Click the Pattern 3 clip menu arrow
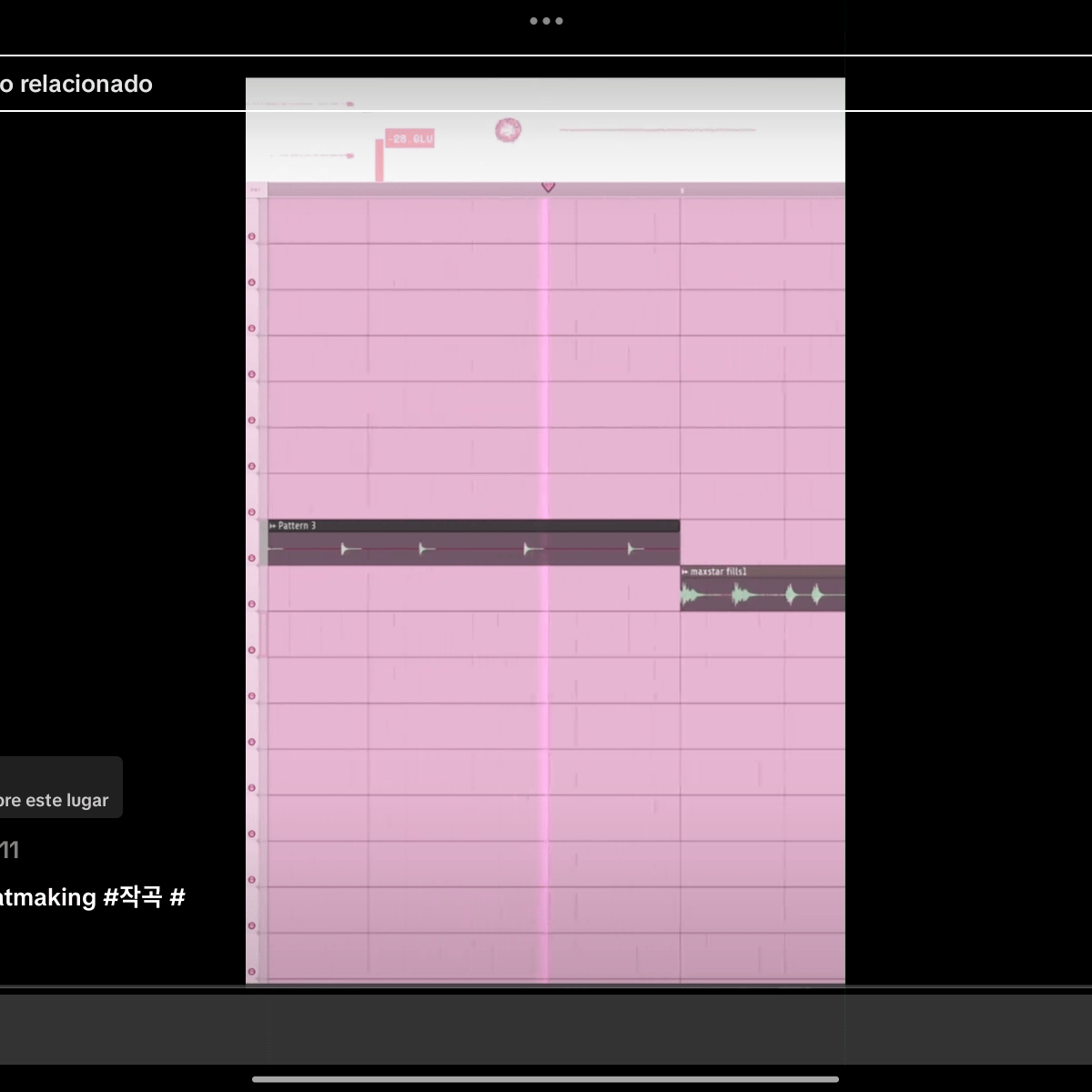Screen dimensions: 1092x1092 pyautogui.click(x=273, y=526)
